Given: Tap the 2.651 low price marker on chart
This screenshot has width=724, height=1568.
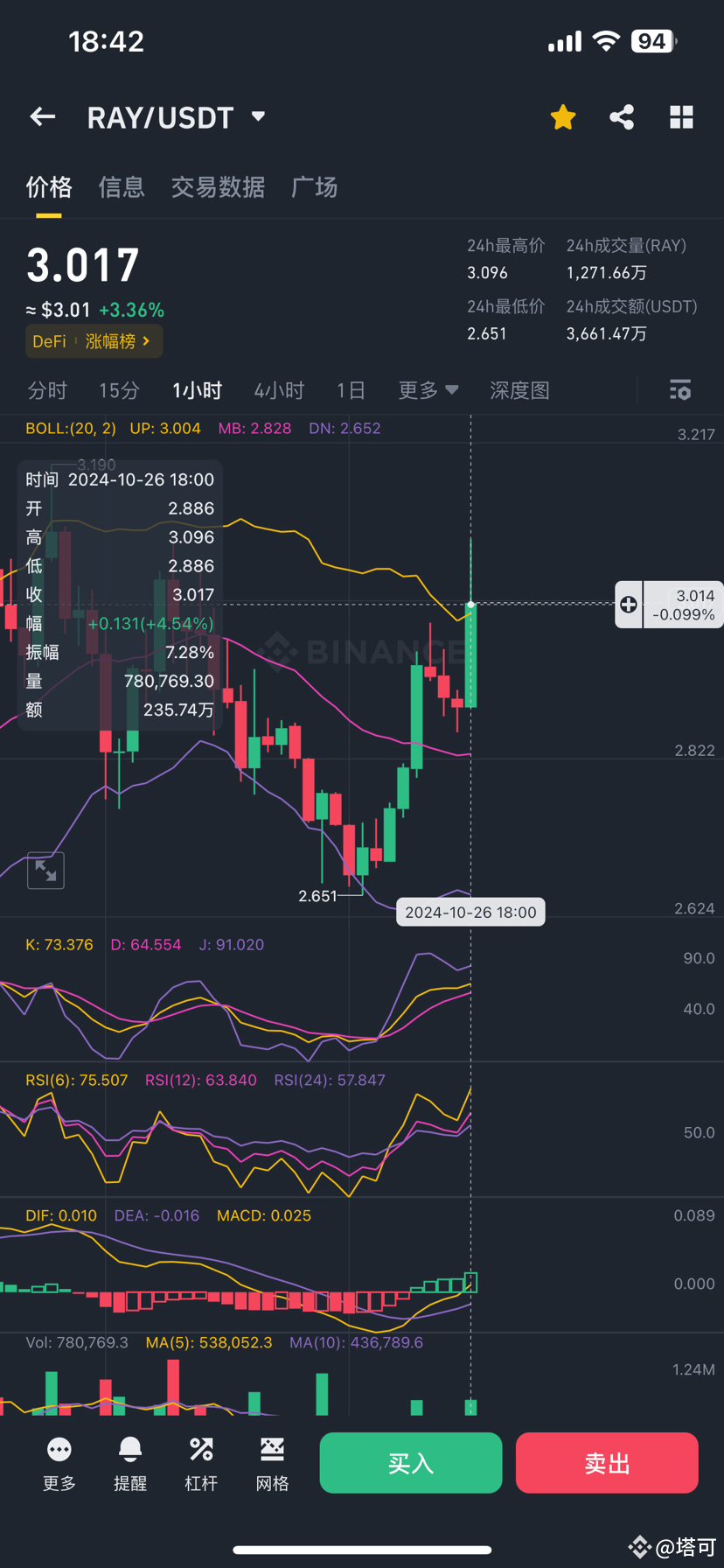Looking at the screenshot, I should pyautogui.click(x=317, y=896).
